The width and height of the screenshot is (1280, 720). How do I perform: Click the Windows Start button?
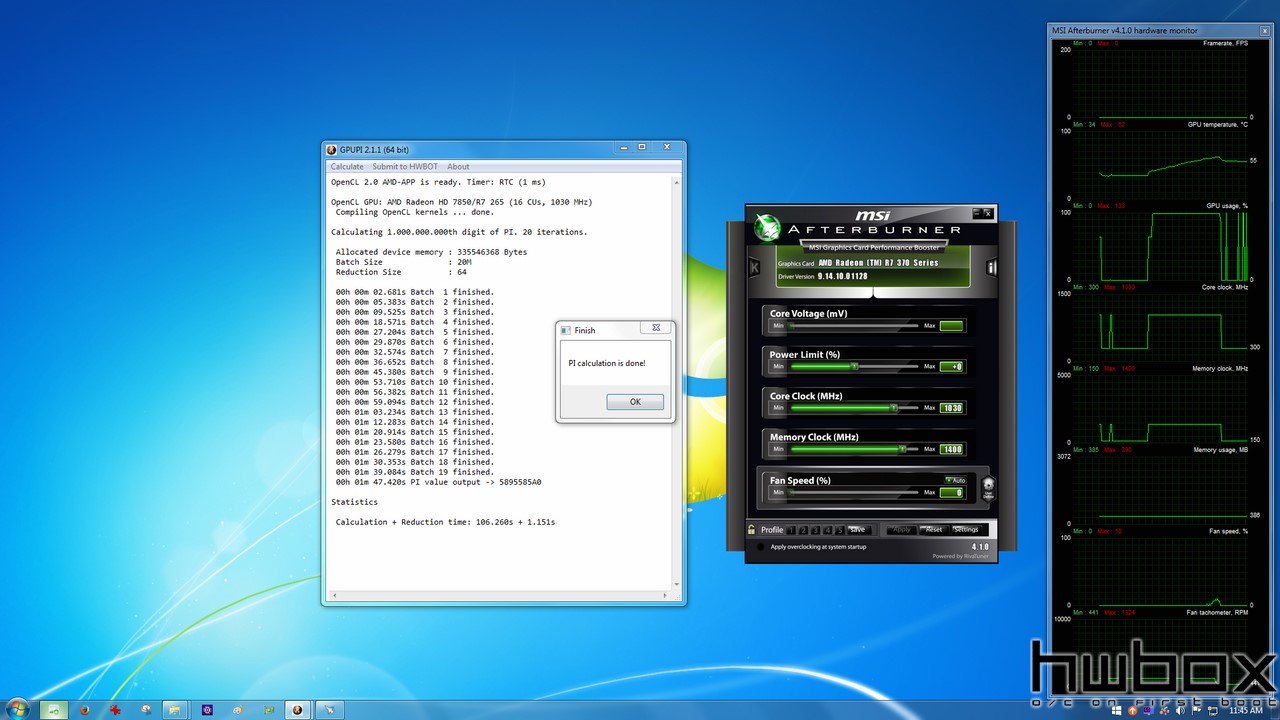point(19,708)
